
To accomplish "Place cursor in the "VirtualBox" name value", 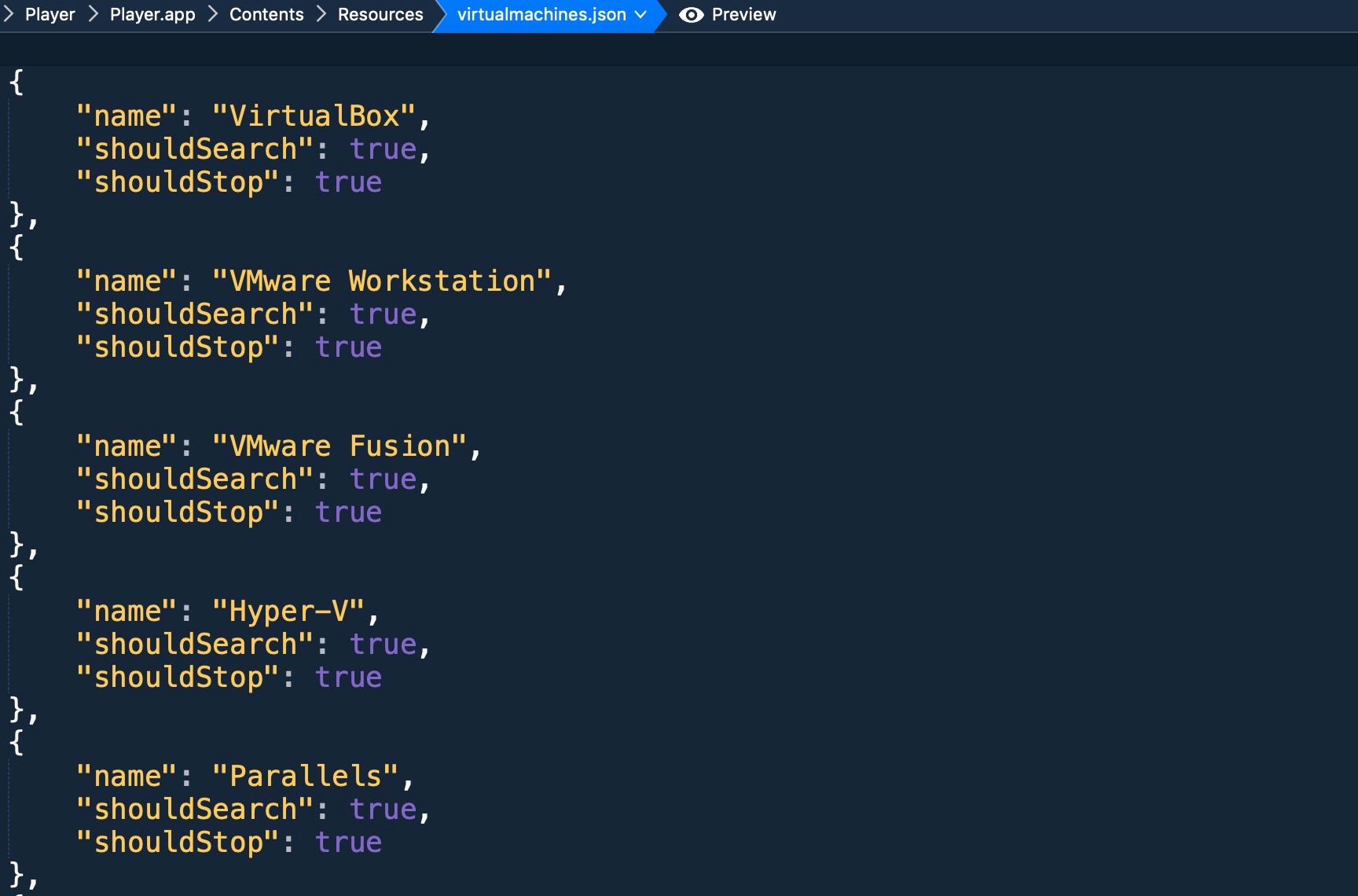I will point(314,116).
